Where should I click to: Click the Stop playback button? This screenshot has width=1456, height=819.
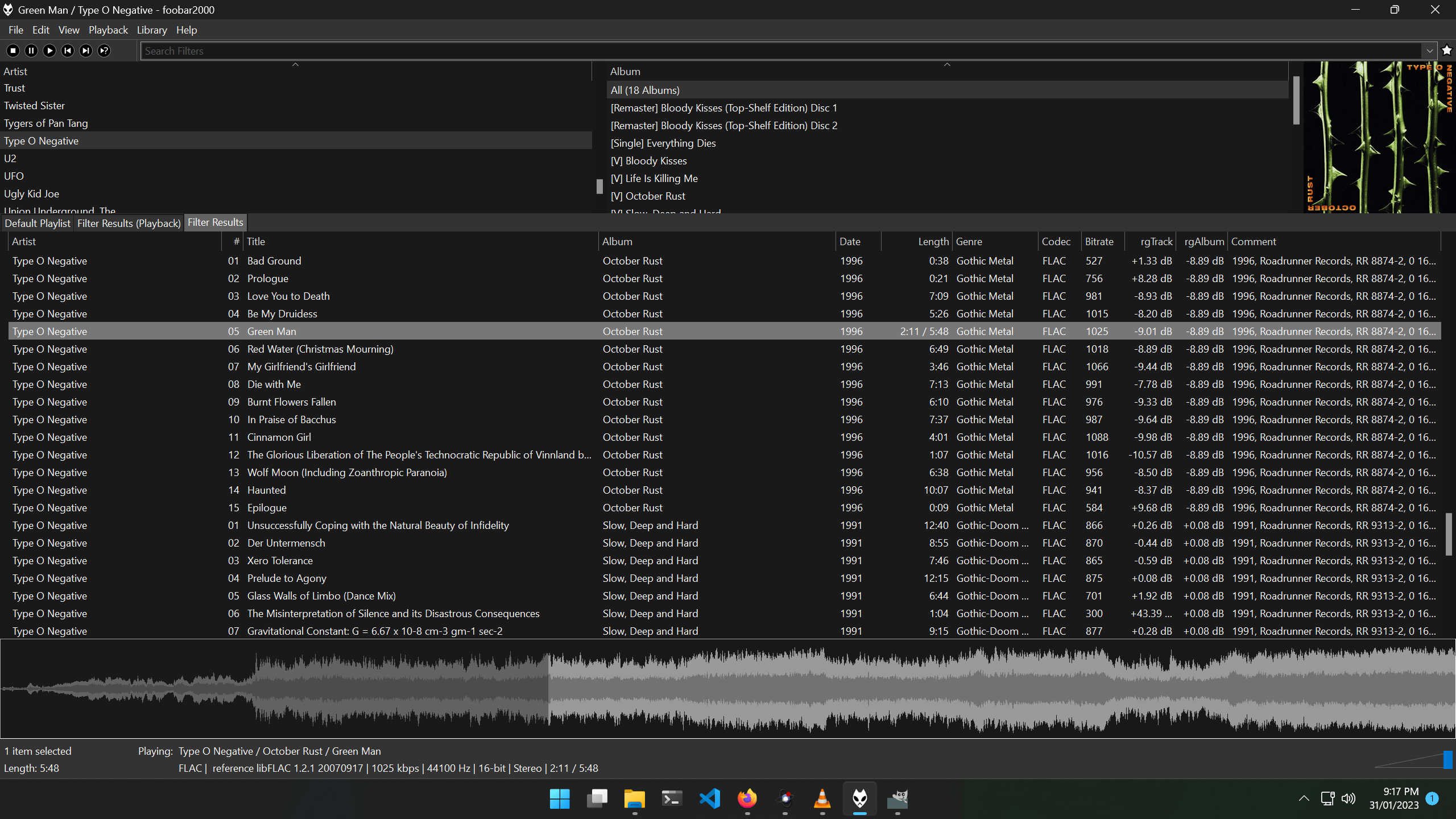13,51
